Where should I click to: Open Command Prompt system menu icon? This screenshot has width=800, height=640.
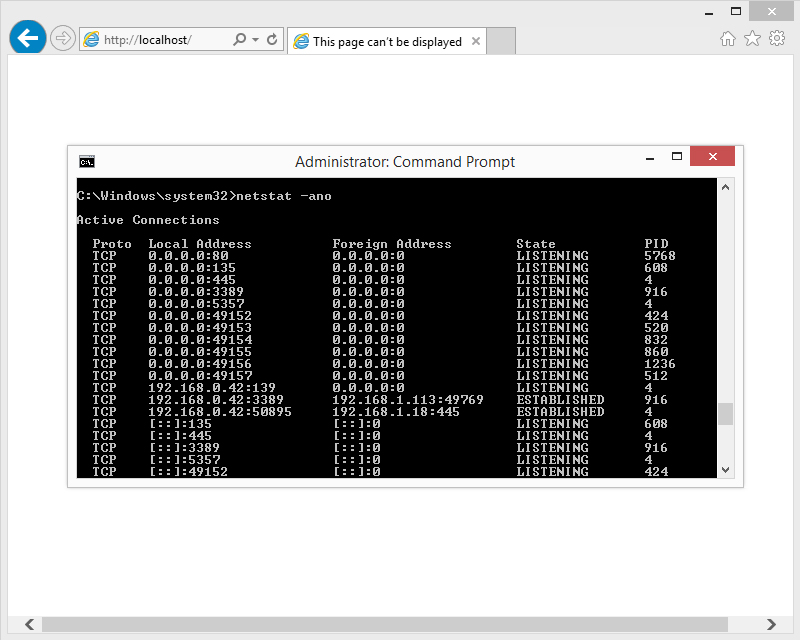[x=87, y=162]
